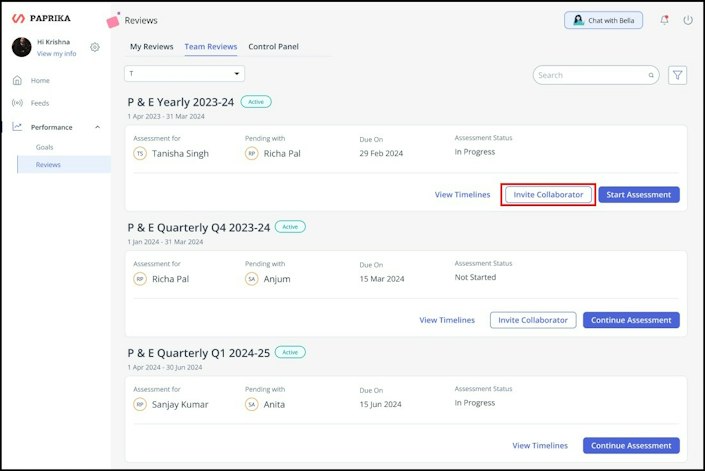
Task: Open the dropdown showing T
Action: [184, 74]
